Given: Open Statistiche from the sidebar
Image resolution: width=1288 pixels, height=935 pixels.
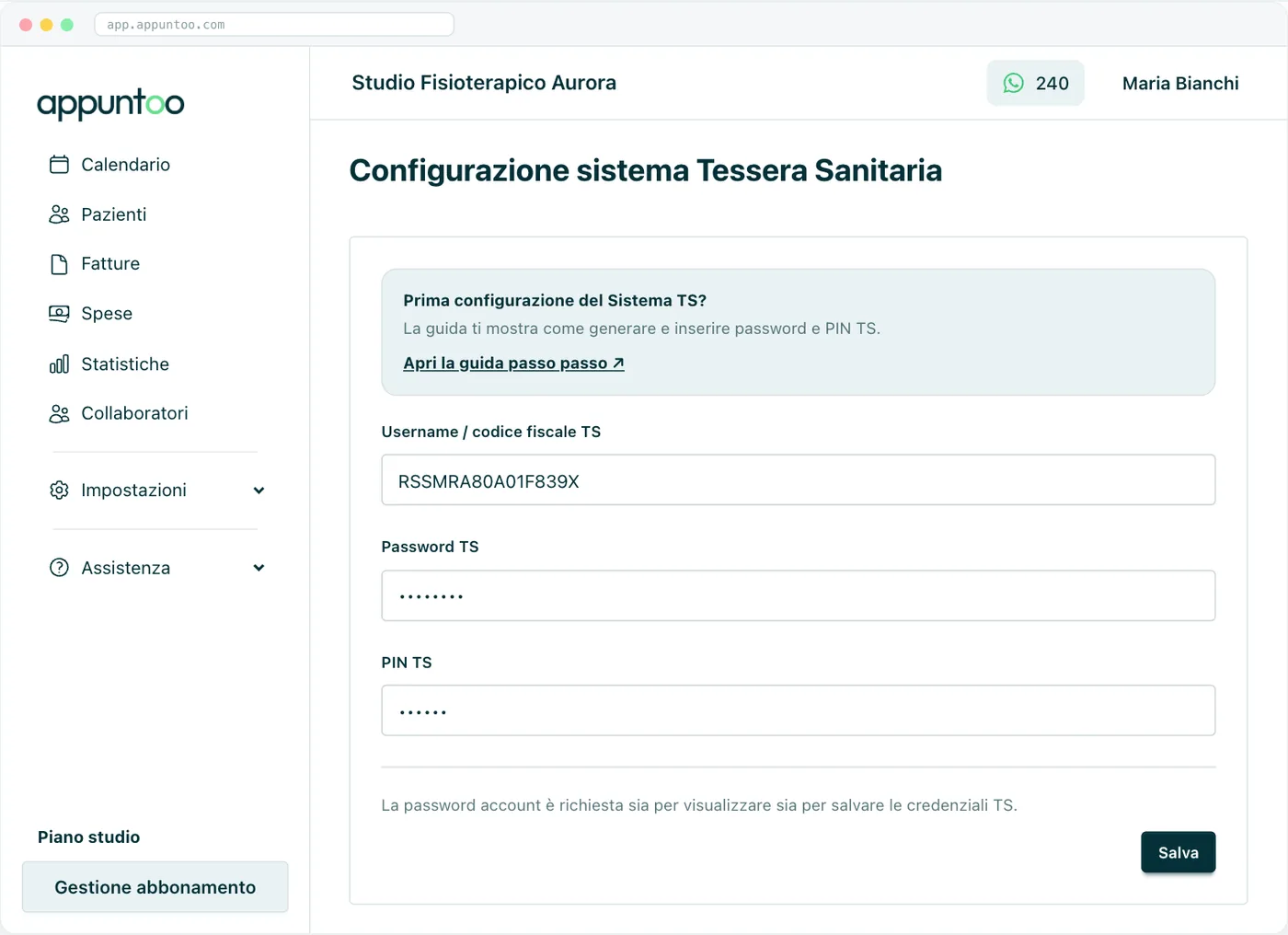Looking at the screenshot, I should [125, 364].
